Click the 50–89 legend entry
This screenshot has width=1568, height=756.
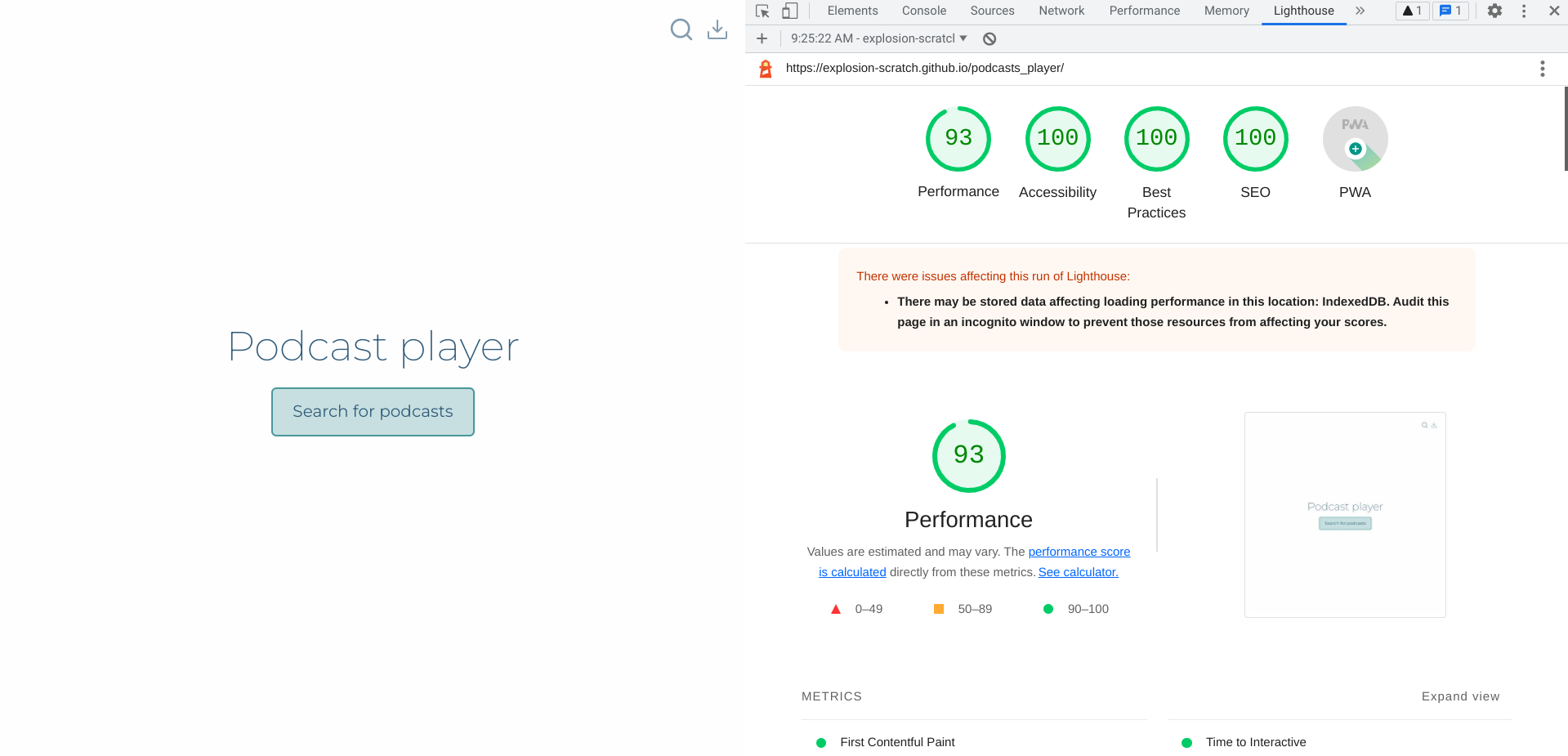coord(963,609)
